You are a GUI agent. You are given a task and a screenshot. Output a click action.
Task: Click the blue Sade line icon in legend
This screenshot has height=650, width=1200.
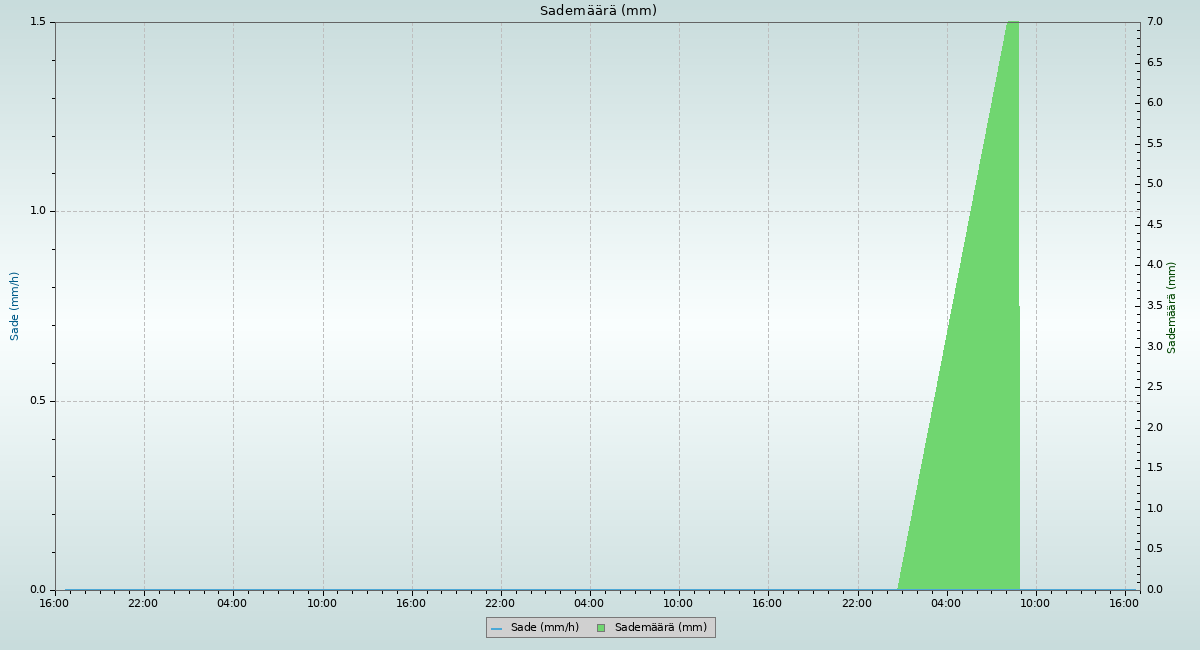[x=496, y=628]
